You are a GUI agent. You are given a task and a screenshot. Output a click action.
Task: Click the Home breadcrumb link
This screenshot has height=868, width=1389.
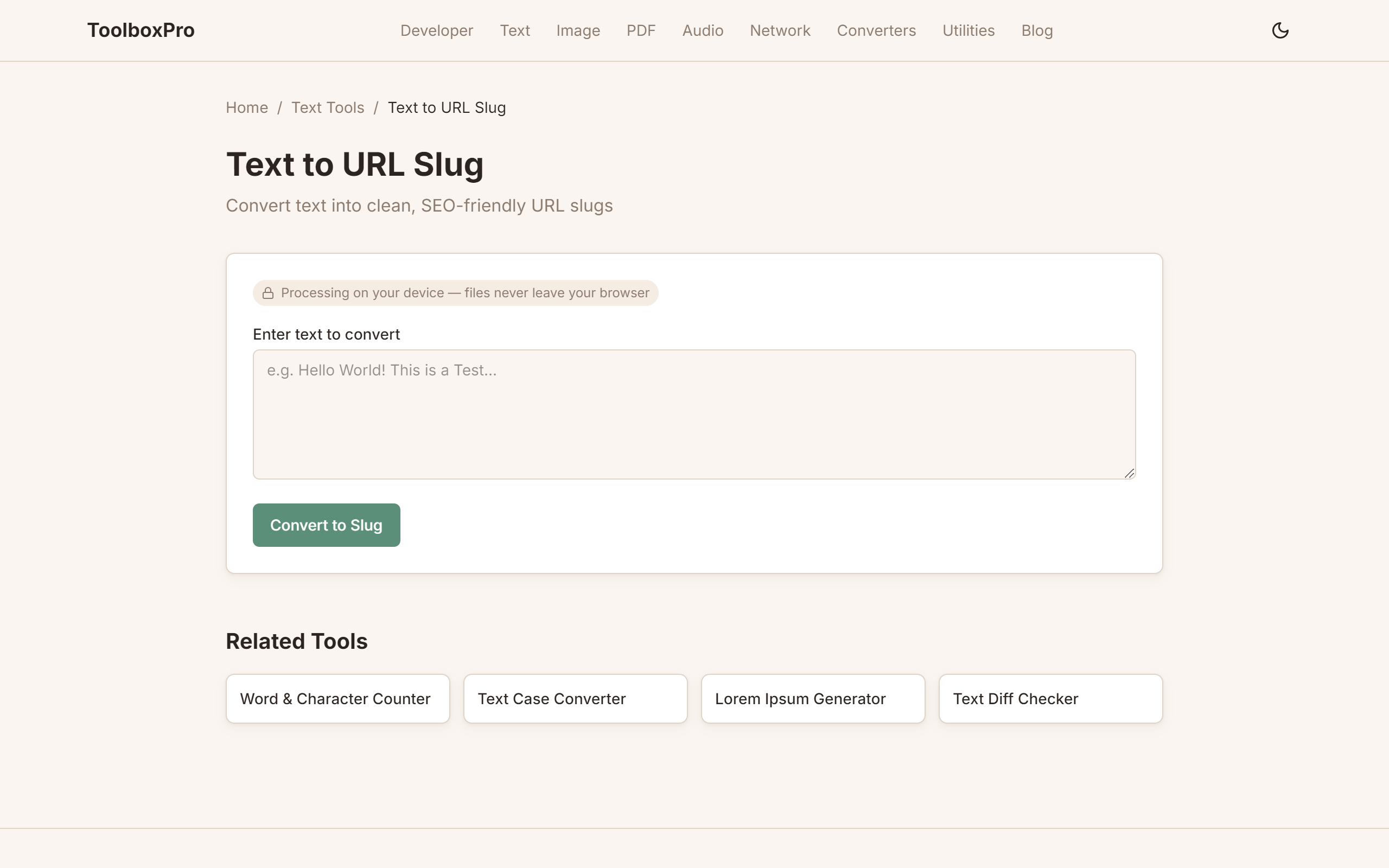[247, 107]
